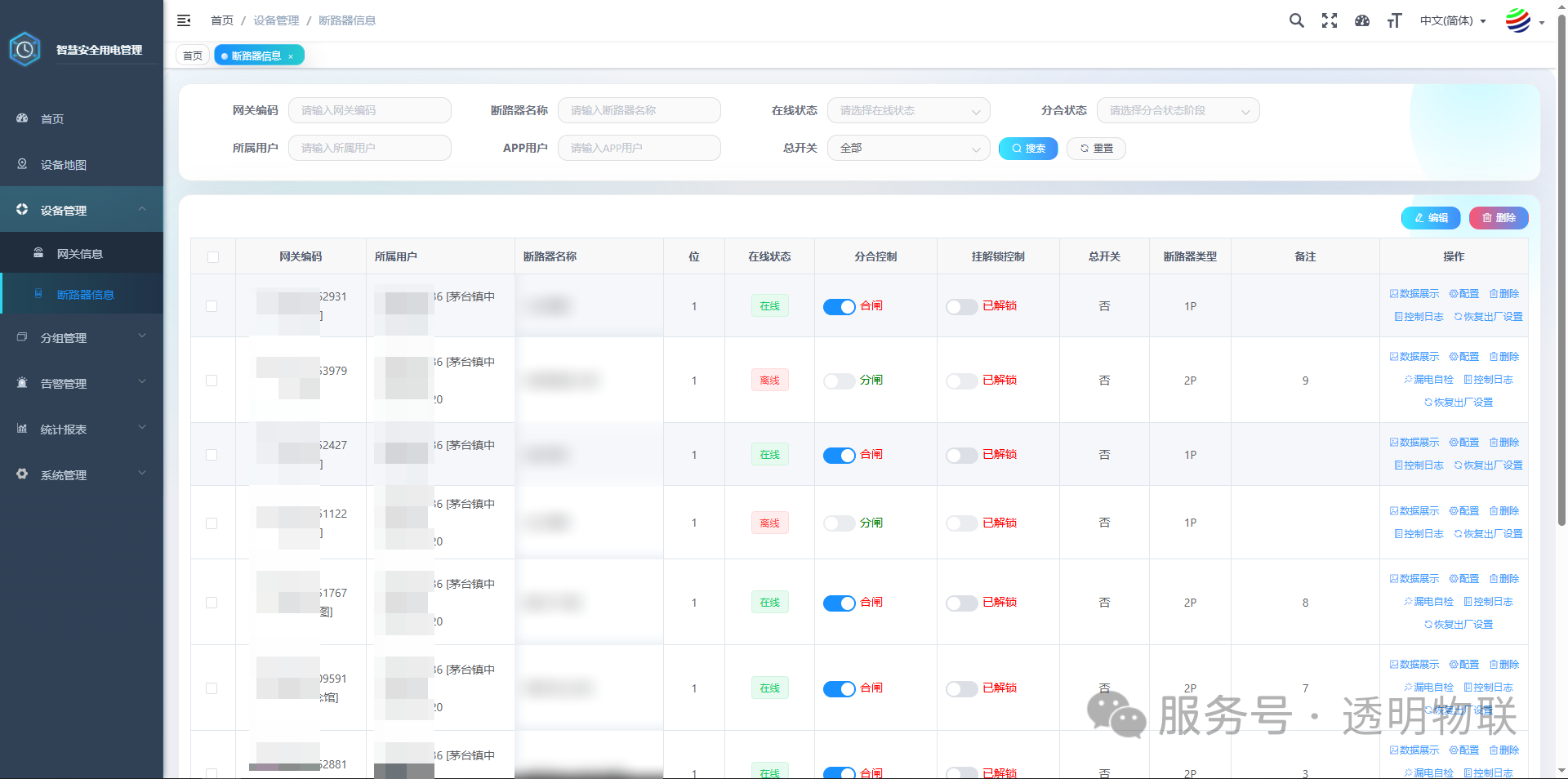Click 恢复出厂设置 for row ending 3979

pyautogui.click(x=1459, y=403)
